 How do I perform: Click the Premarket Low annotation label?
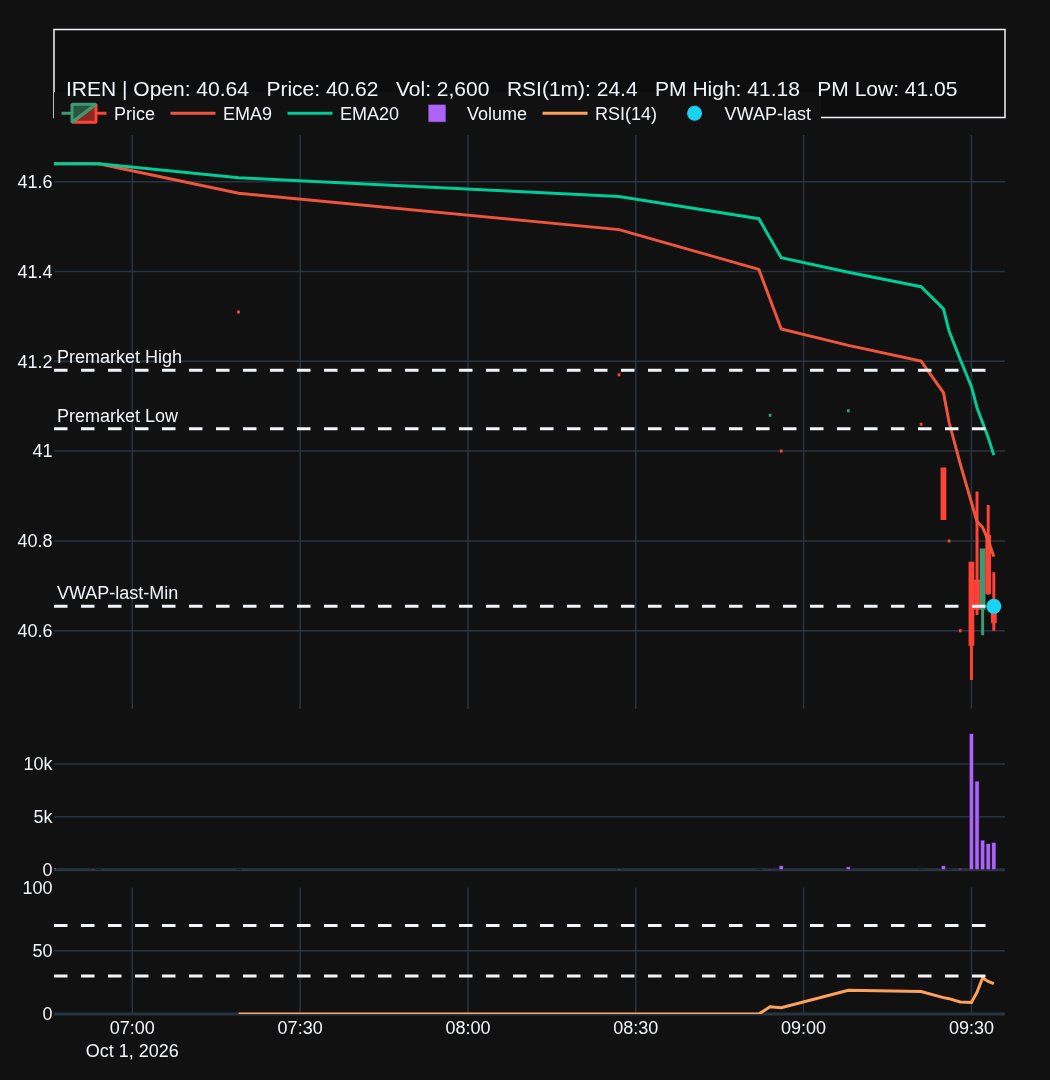pos(117,416)
